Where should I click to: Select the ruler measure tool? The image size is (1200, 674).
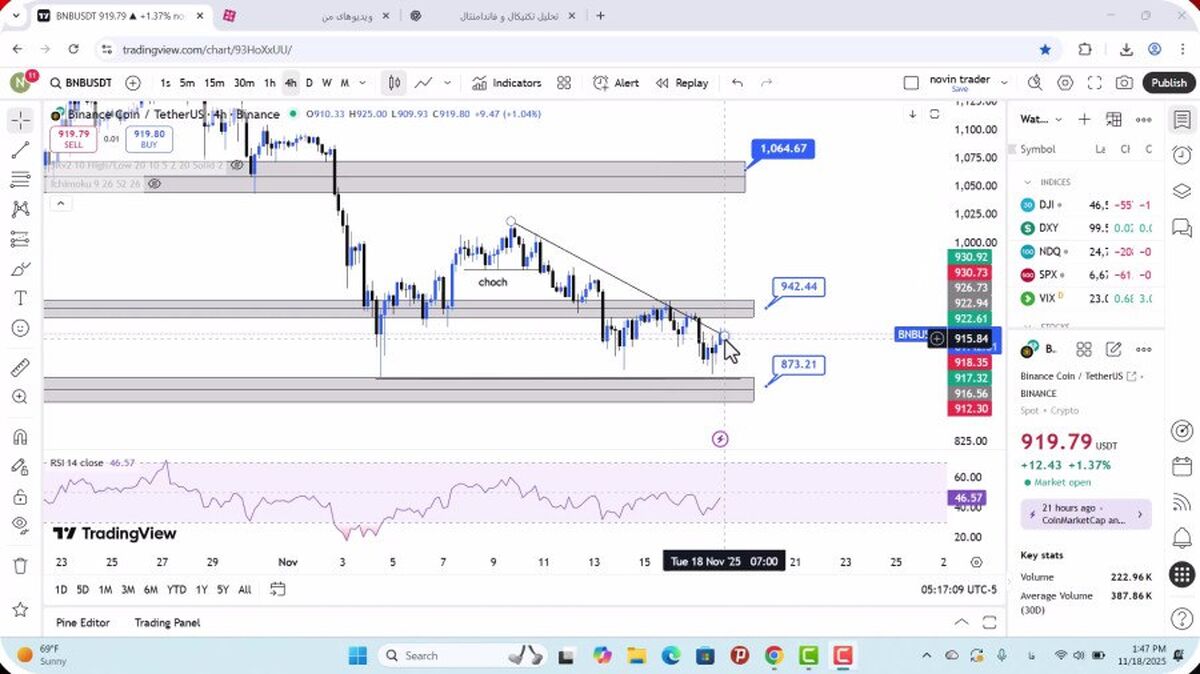click(x=20, y=368)
